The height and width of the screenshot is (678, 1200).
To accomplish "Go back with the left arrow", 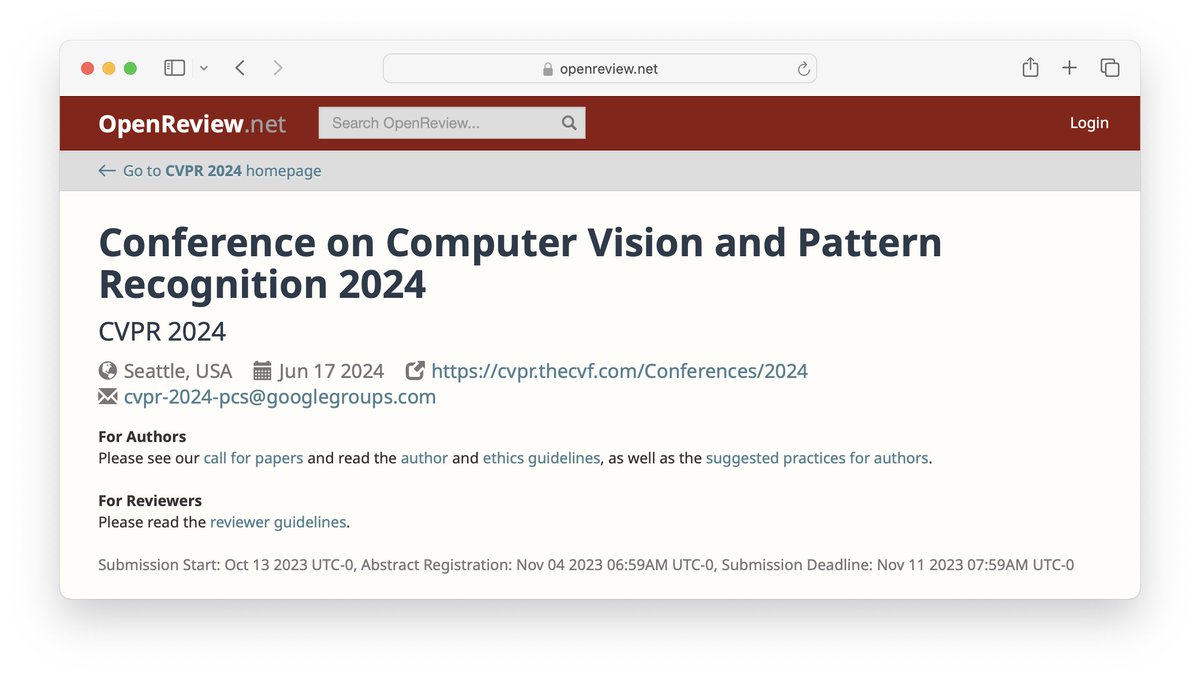I will [x=240, y=68].
